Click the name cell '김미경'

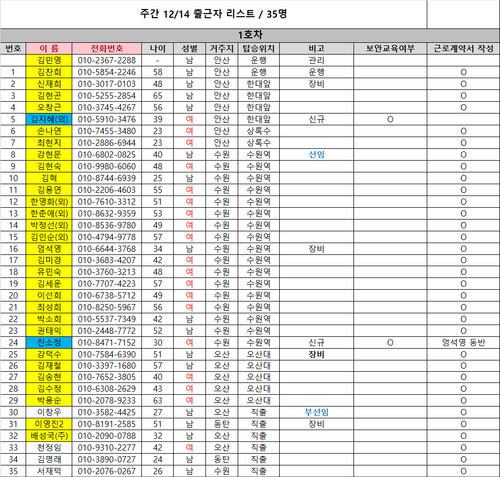coord(49,260)
